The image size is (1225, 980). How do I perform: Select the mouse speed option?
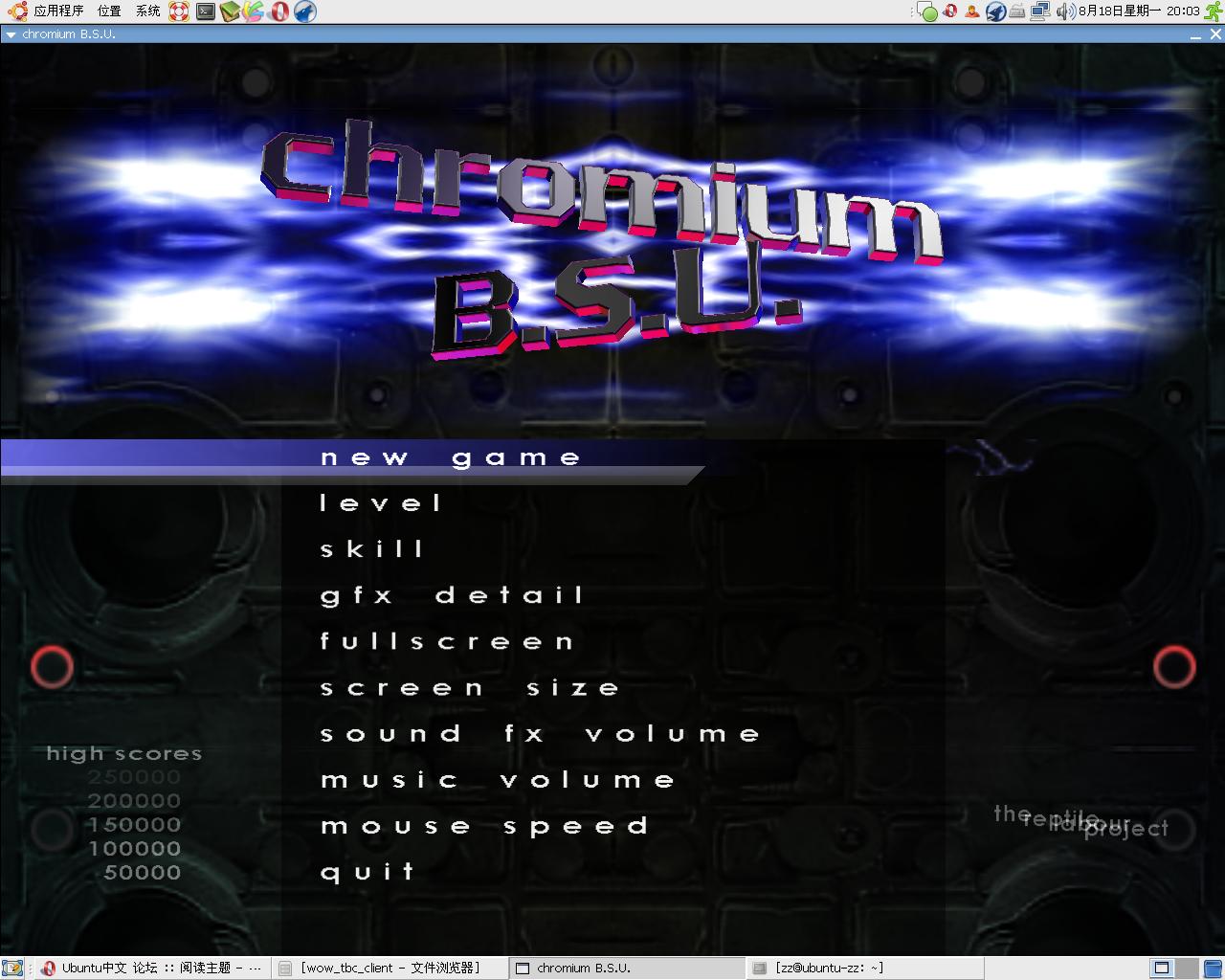click(484, 827)
